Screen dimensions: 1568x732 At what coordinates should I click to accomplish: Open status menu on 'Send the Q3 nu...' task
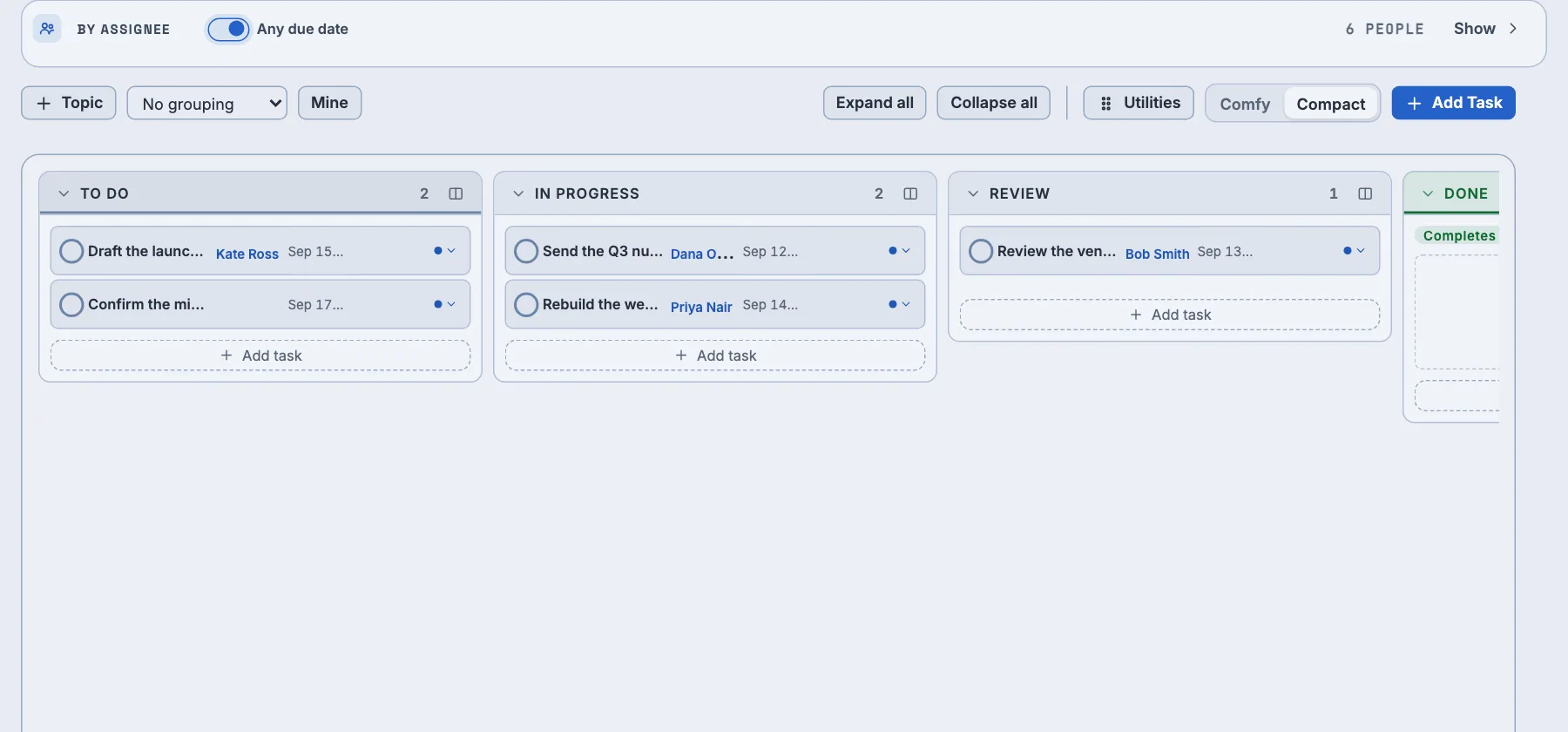click(900, 251)
